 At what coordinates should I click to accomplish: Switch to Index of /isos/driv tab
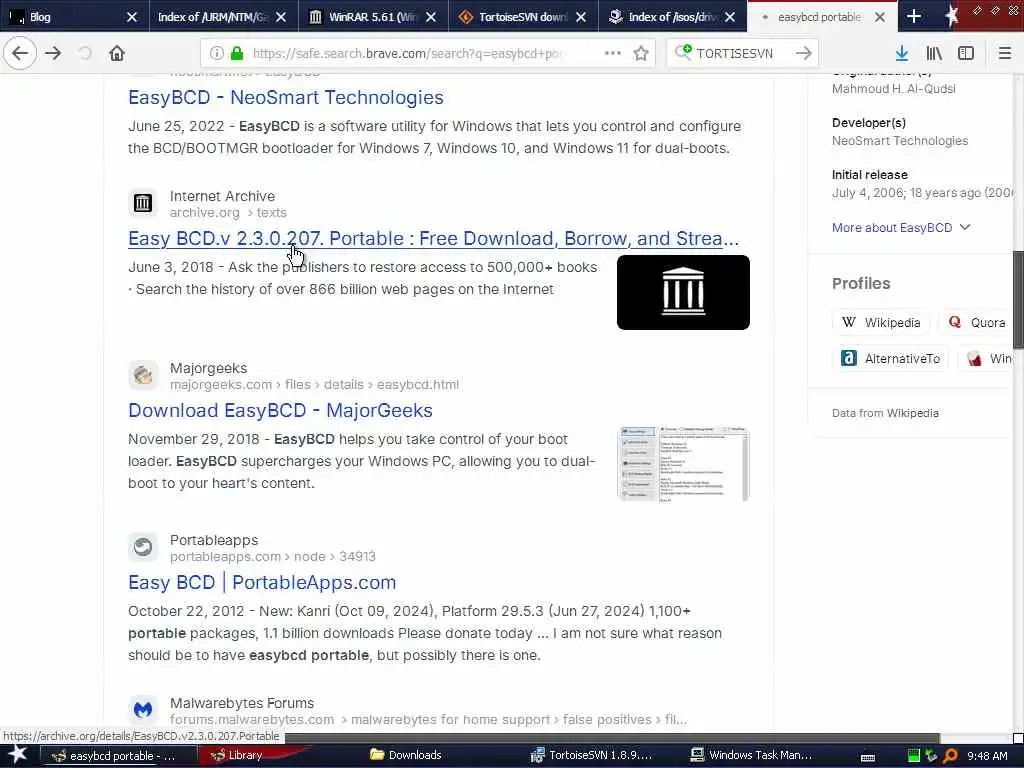coord(673,17)
